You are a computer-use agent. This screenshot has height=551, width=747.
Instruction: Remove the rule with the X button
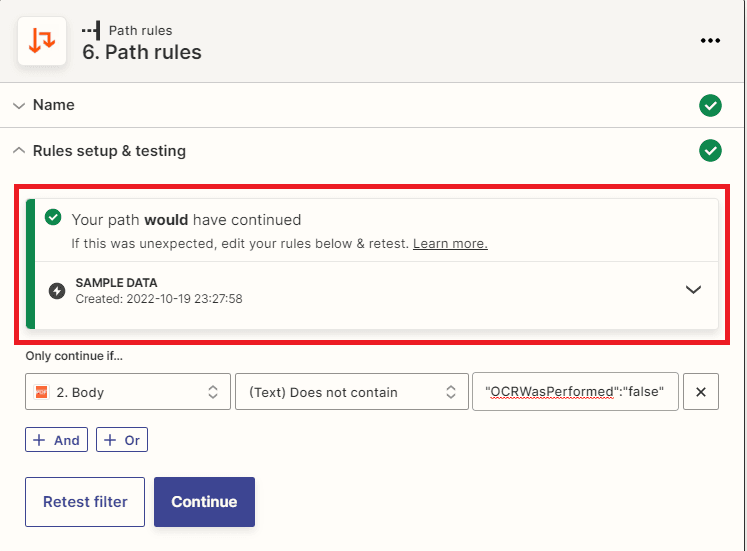tap(701, 392)
